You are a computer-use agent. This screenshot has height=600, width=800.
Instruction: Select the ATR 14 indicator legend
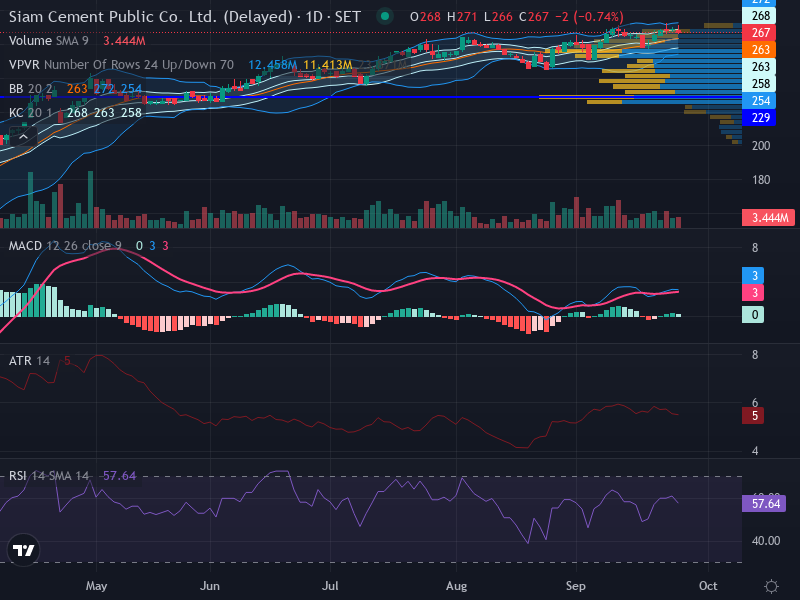pos(29,361)
